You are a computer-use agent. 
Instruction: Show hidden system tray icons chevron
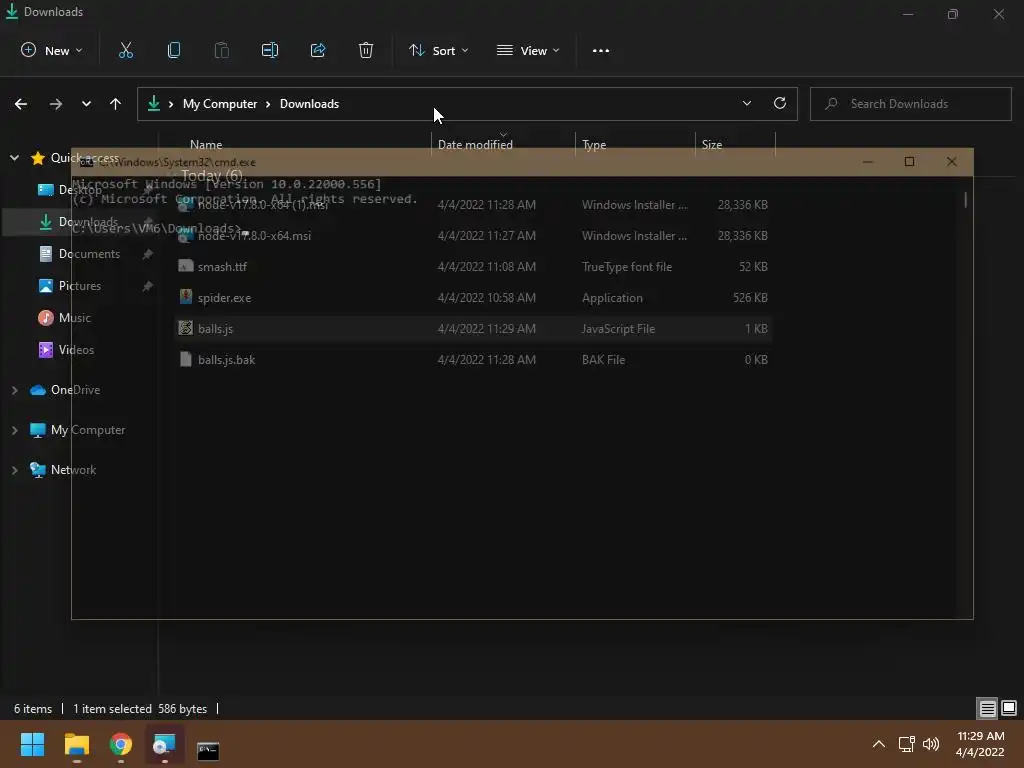(x=879, y=744)
